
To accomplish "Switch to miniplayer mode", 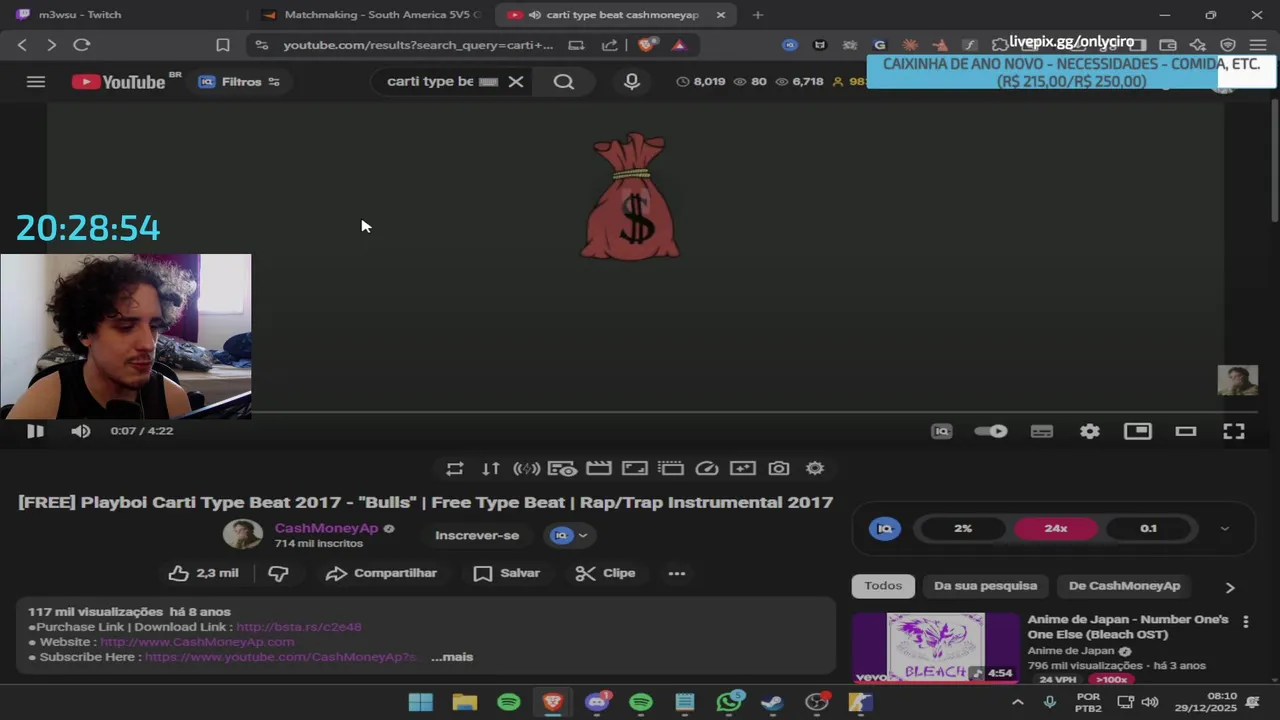I will 1138,431.
